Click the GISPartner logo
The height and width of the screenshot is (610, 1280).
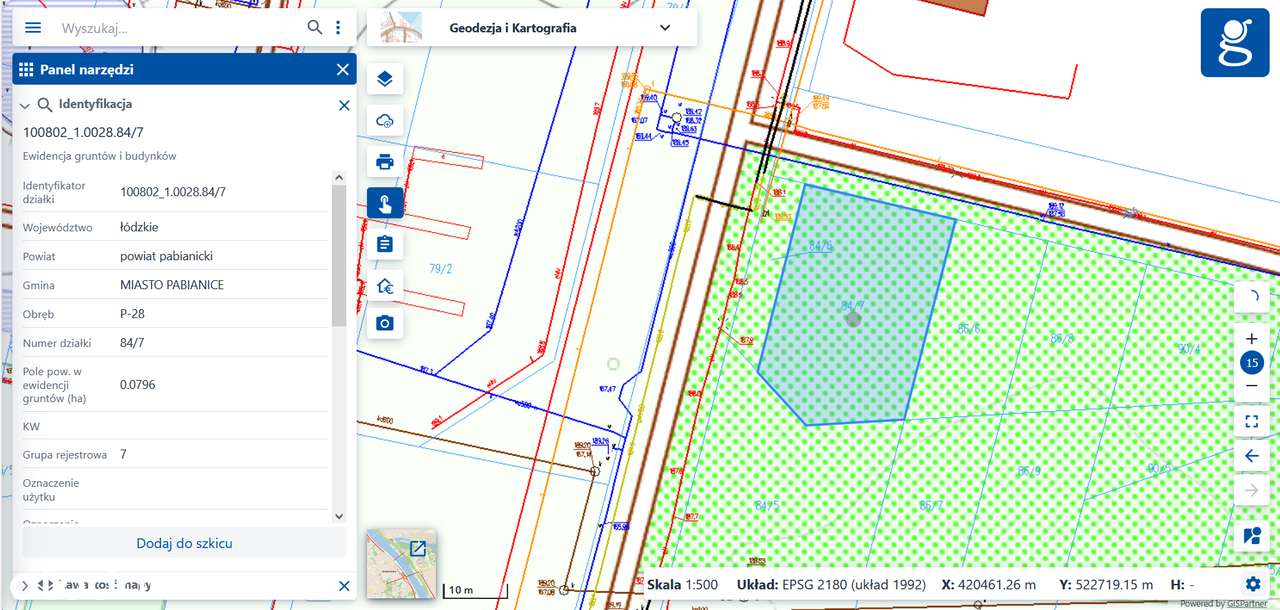pyautogui.click(x=1235, y=42)
